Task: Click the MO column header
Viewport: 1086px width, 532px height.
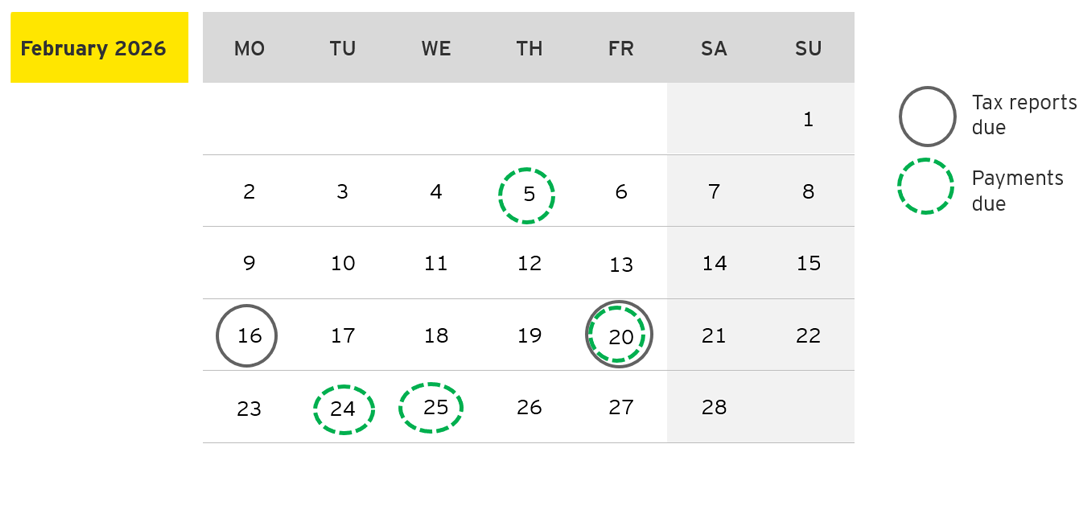Action: coord(249,49)
